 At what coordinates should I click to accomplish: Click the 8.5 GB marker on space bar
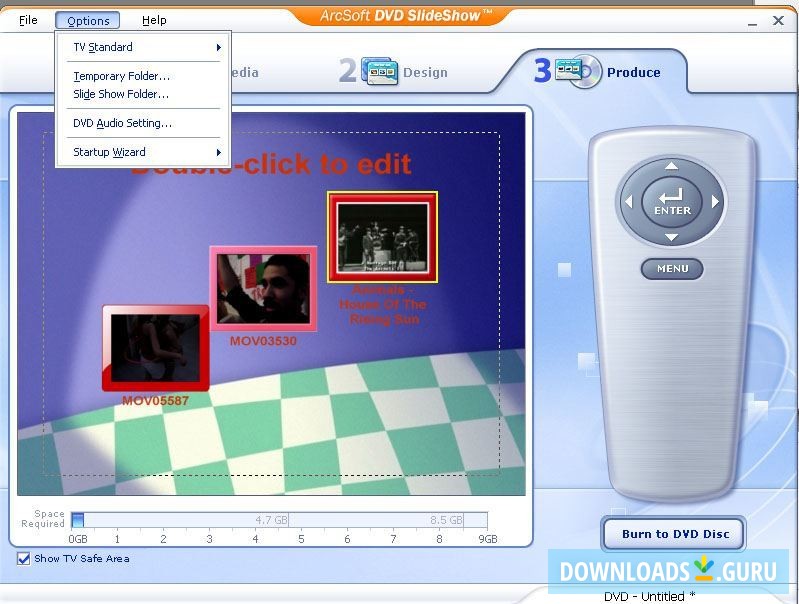(446, 520)
